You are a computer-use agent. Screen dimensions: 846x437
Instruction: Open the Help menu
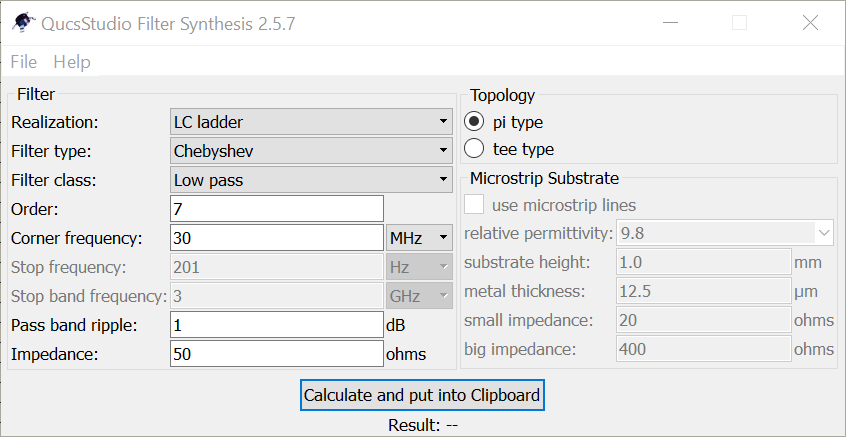click(71, 62)
